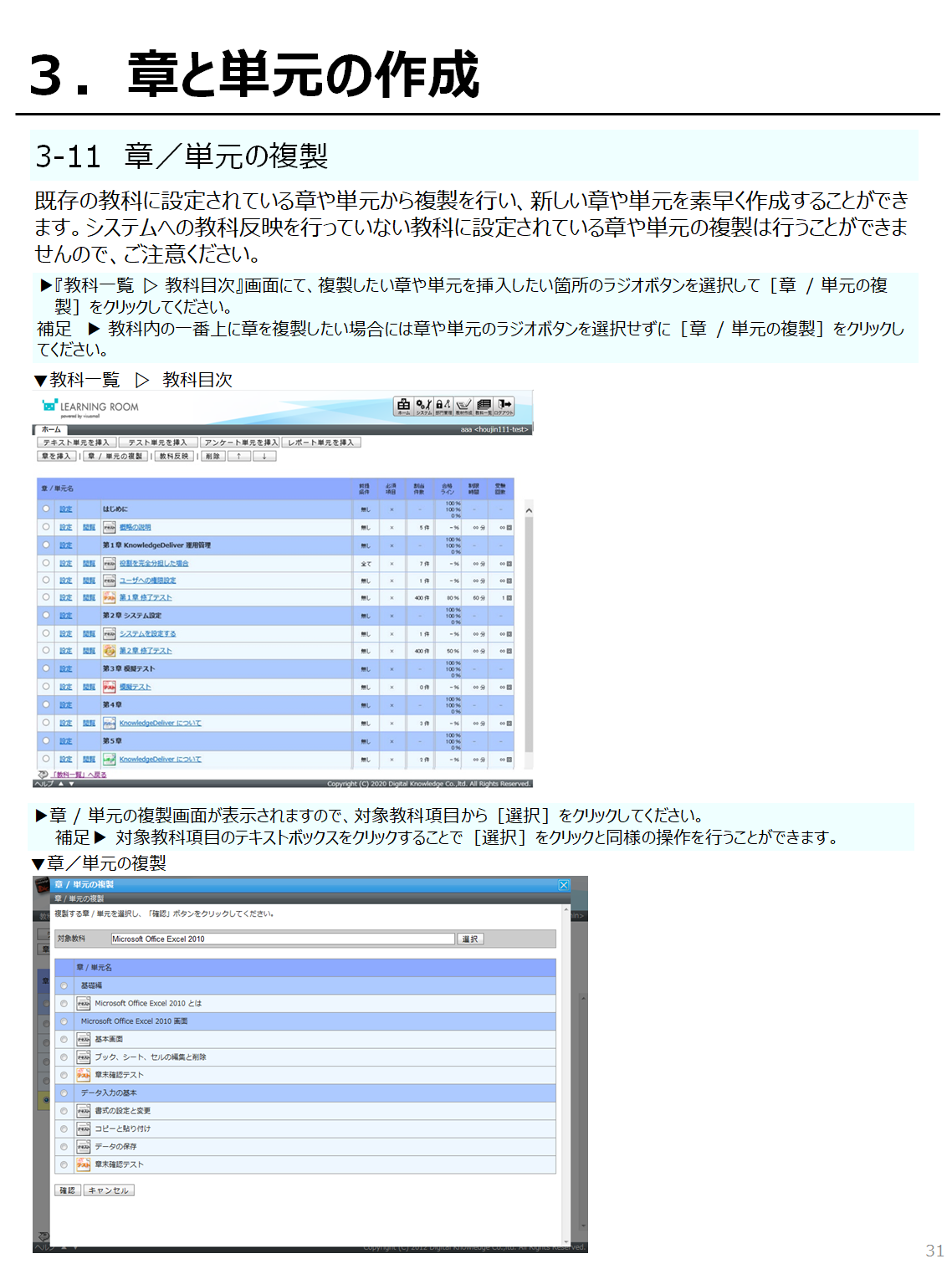Click the up arrow ↑ move button

[x=238, y=457]
